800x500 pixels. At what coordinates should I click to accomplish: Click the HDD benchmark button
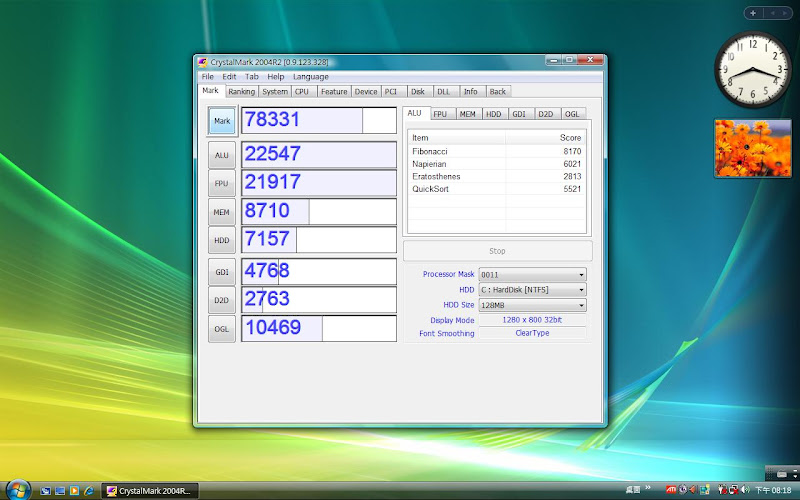(221, 240)
